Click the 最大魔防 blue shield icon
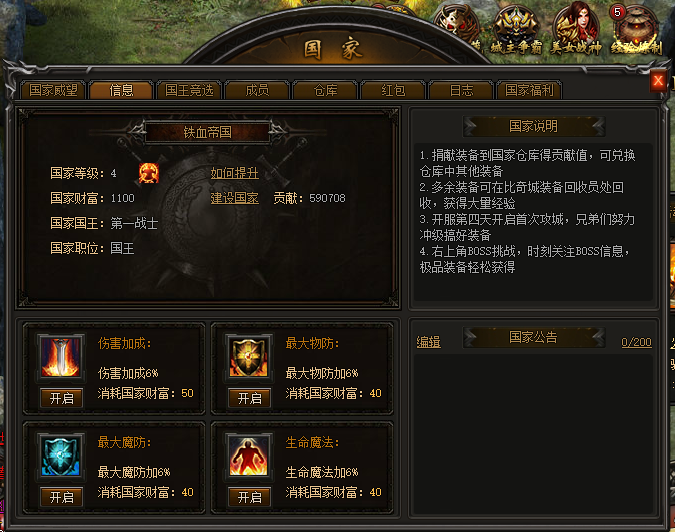675x532 pixels. click(x=61, y=456)
